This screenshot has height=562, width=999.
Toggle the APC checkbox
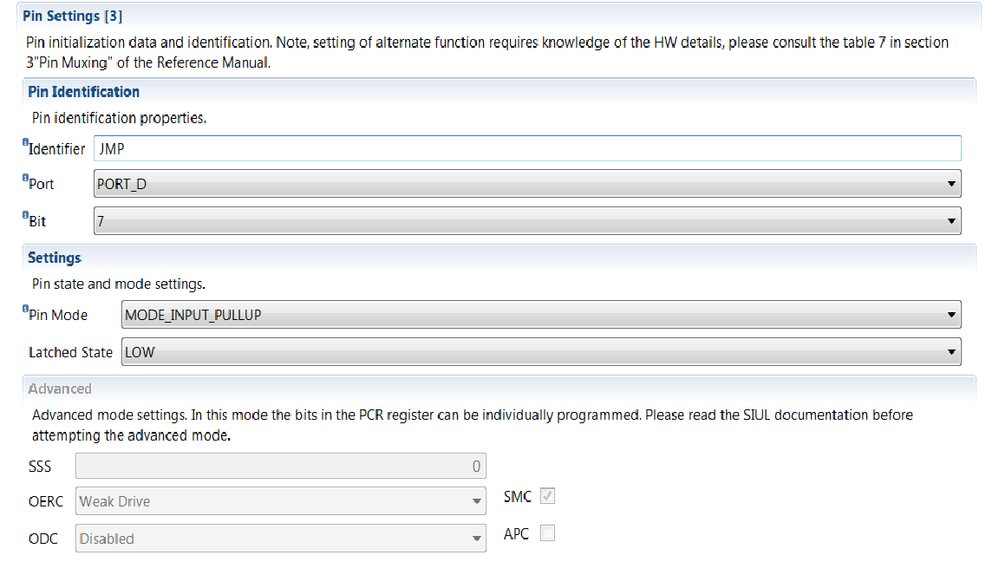pyautogui.click(x=547, y=533)
